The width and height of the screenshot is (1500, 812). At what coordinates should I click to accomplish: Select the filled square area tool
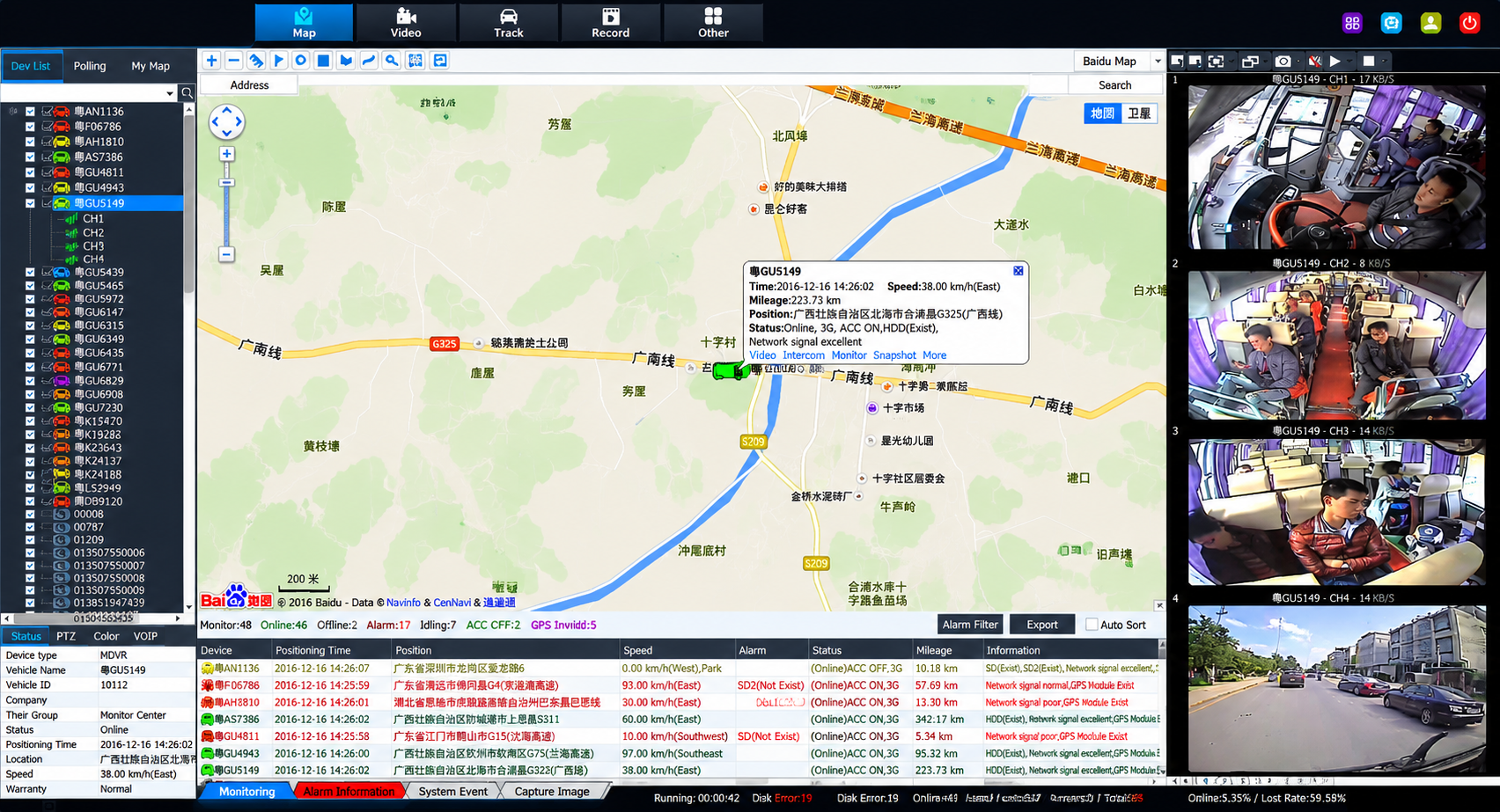[x=323, y=61]
